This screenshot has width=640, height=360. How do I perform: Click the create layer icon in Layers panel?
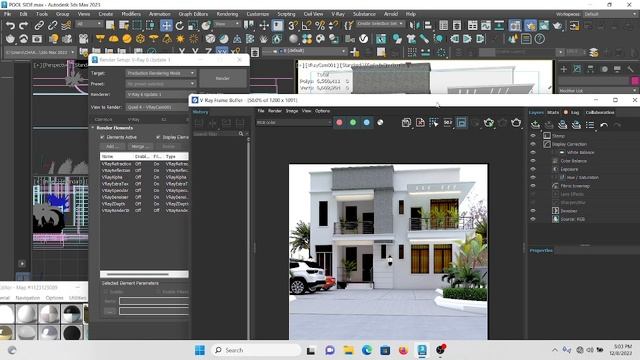[535, 125]
